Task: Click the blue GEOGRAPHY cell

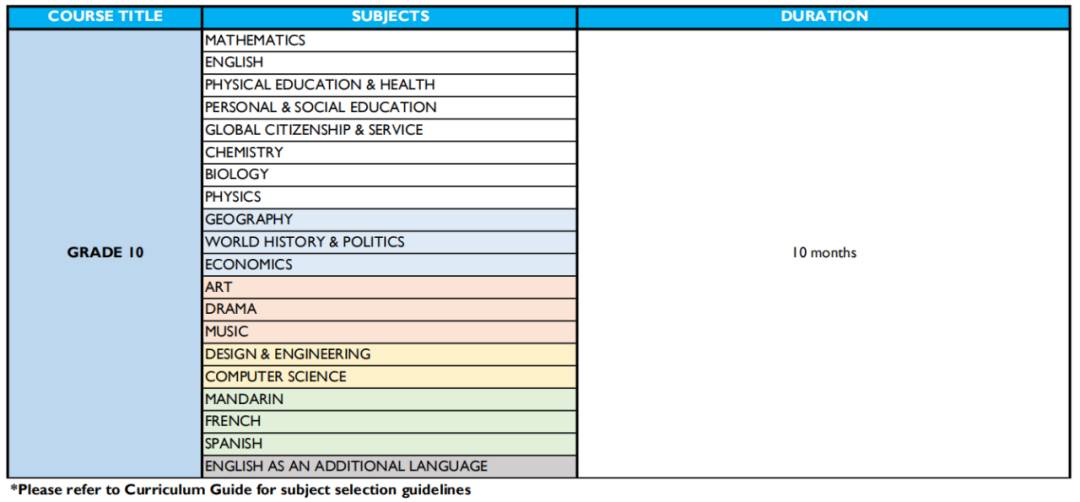Action: click(389, 219)
